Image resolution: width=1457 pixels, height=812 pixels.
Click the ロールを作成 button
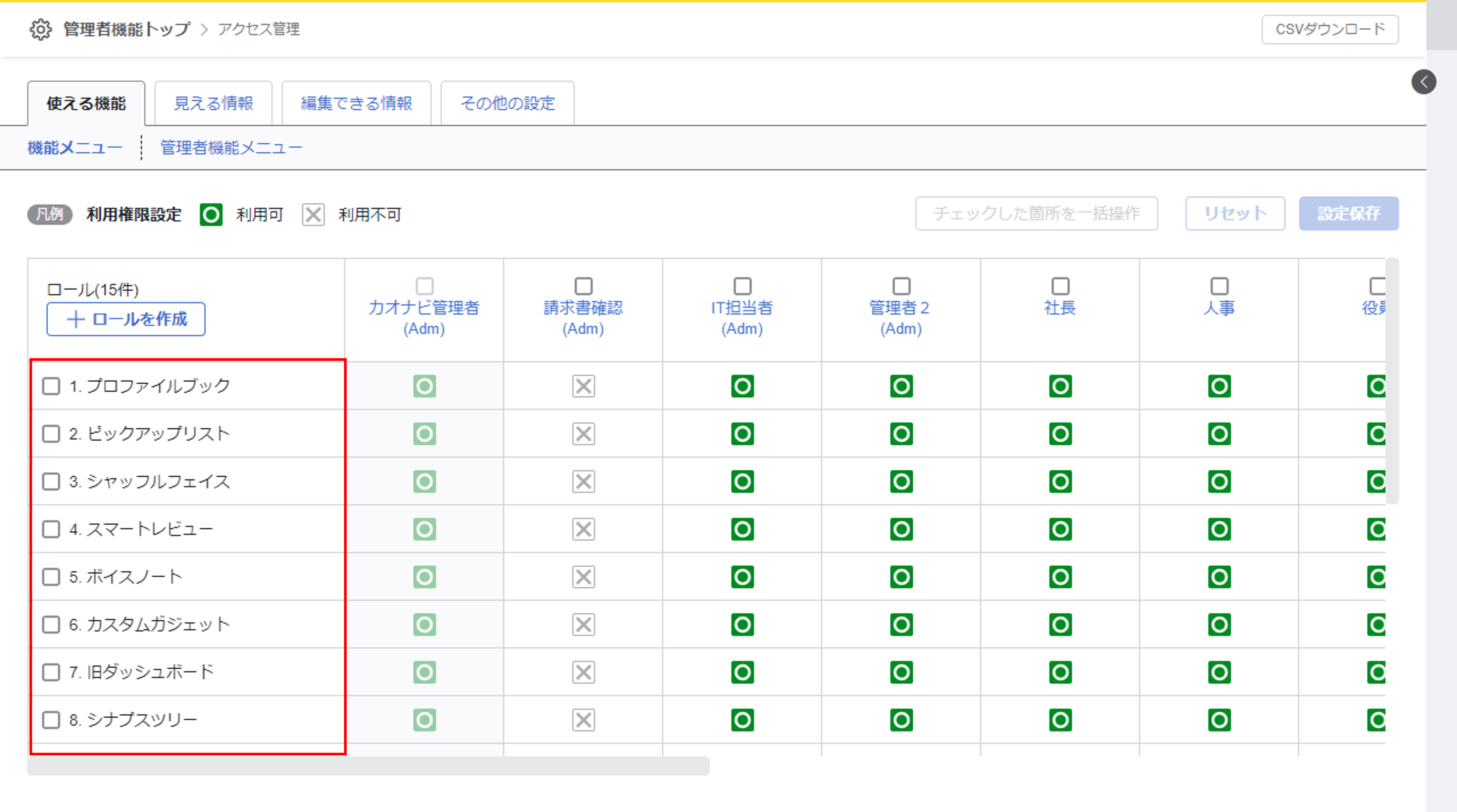126,319
